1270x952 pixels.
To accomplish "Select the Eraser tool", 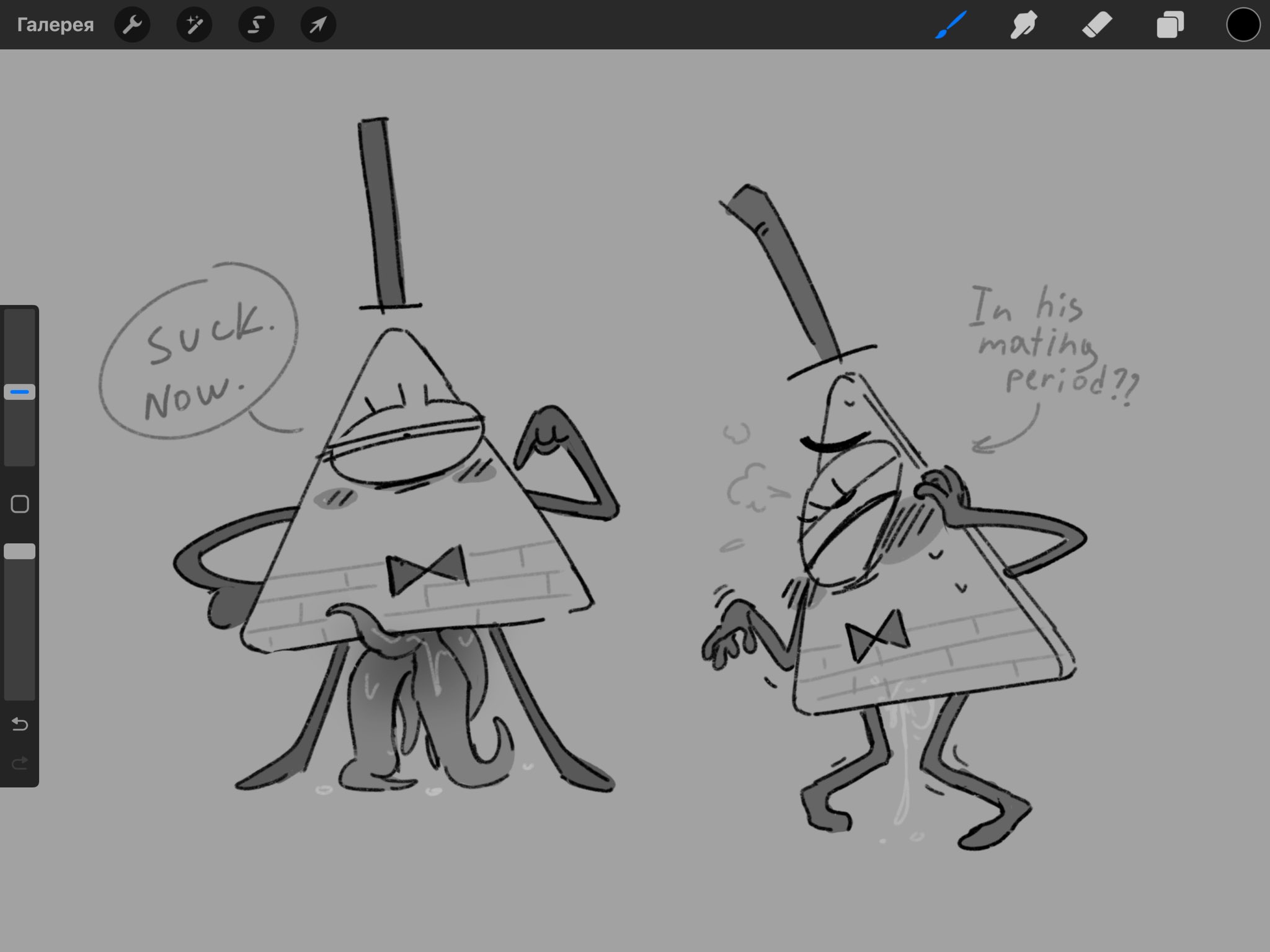I will (1097, 25).
